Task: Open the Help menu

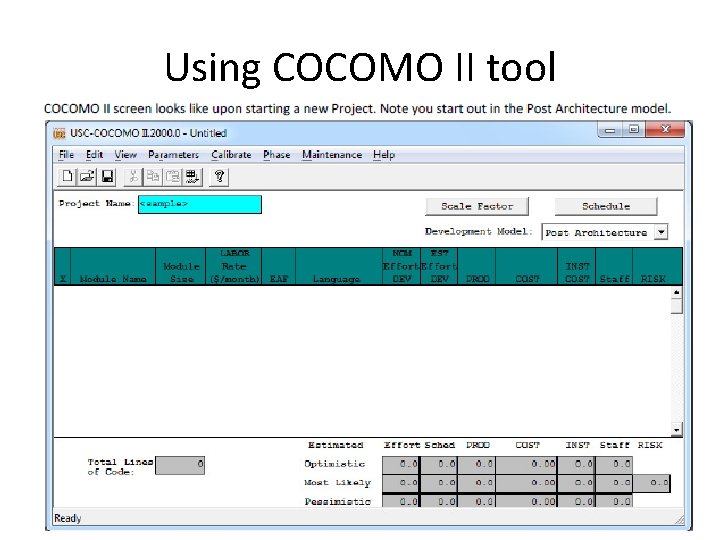Action: tap(384, 155)
